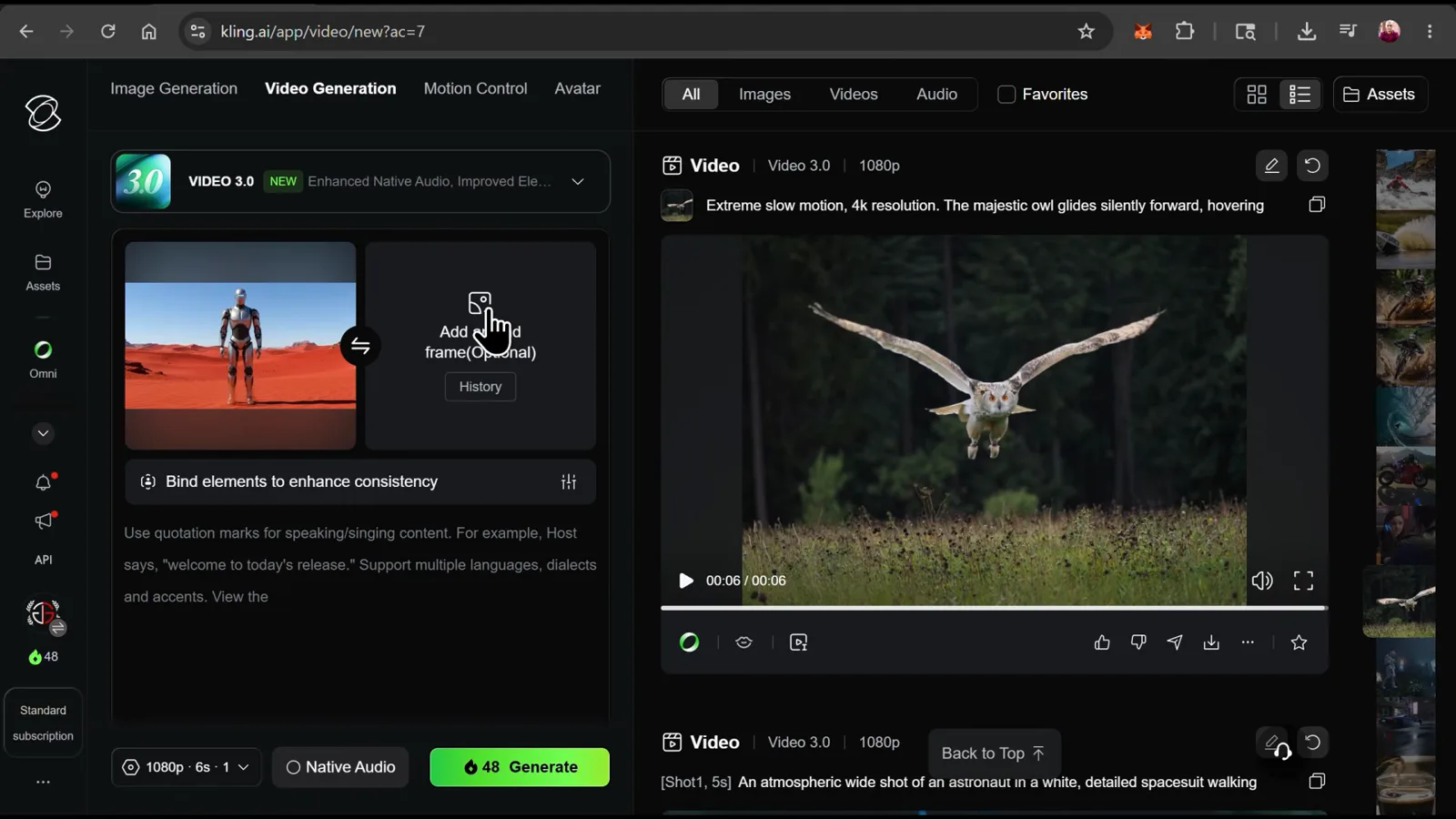Image resolution: width=1456 pixels, height=819 pixels.
Task: Select the robot start frame thumbnail
Action: pos(240,346)
